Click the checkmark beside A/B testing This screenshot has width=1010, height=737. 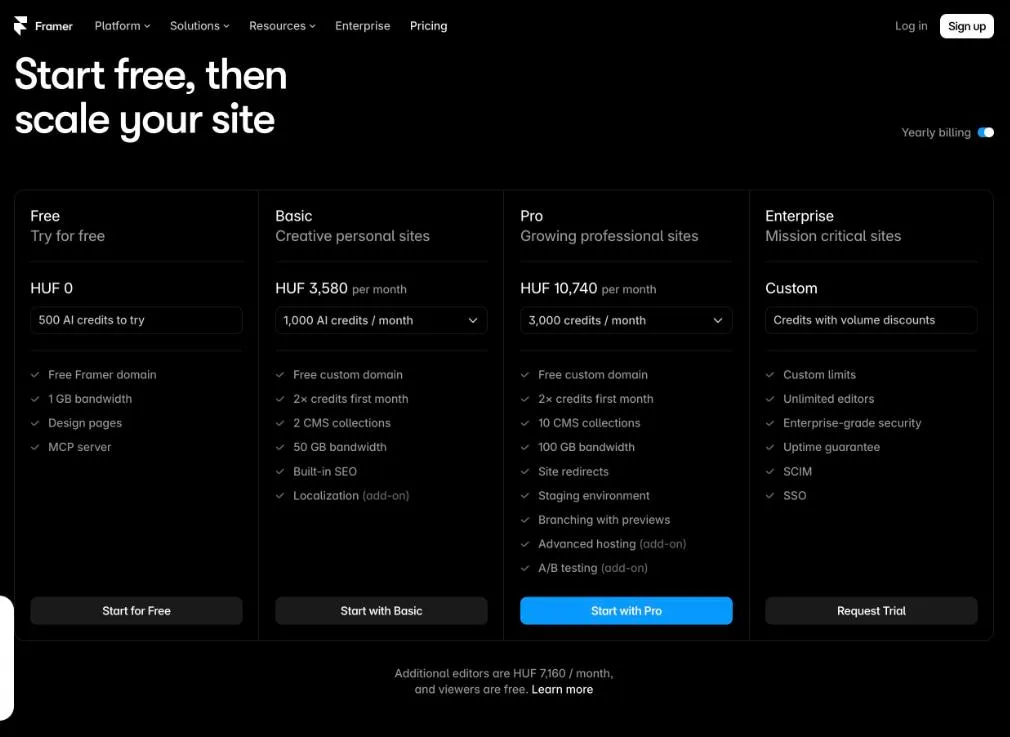pos(525,568)
